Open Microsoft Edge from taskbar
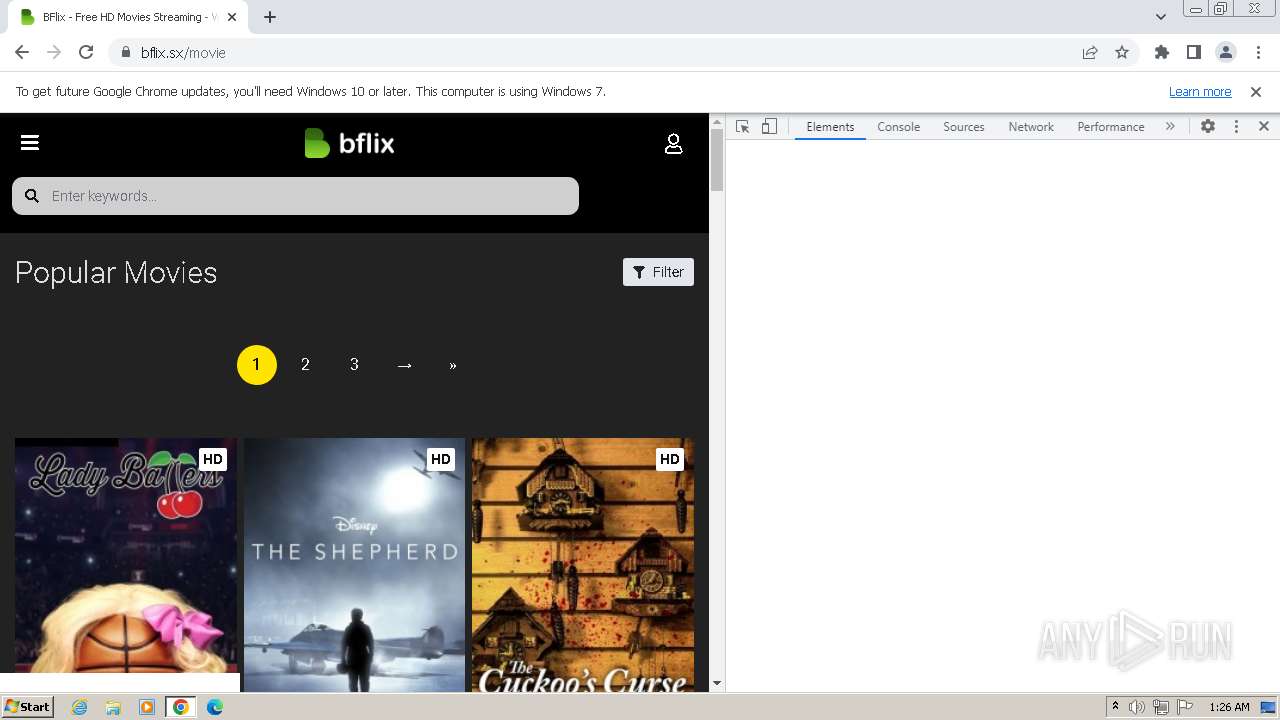 [215, 707]
